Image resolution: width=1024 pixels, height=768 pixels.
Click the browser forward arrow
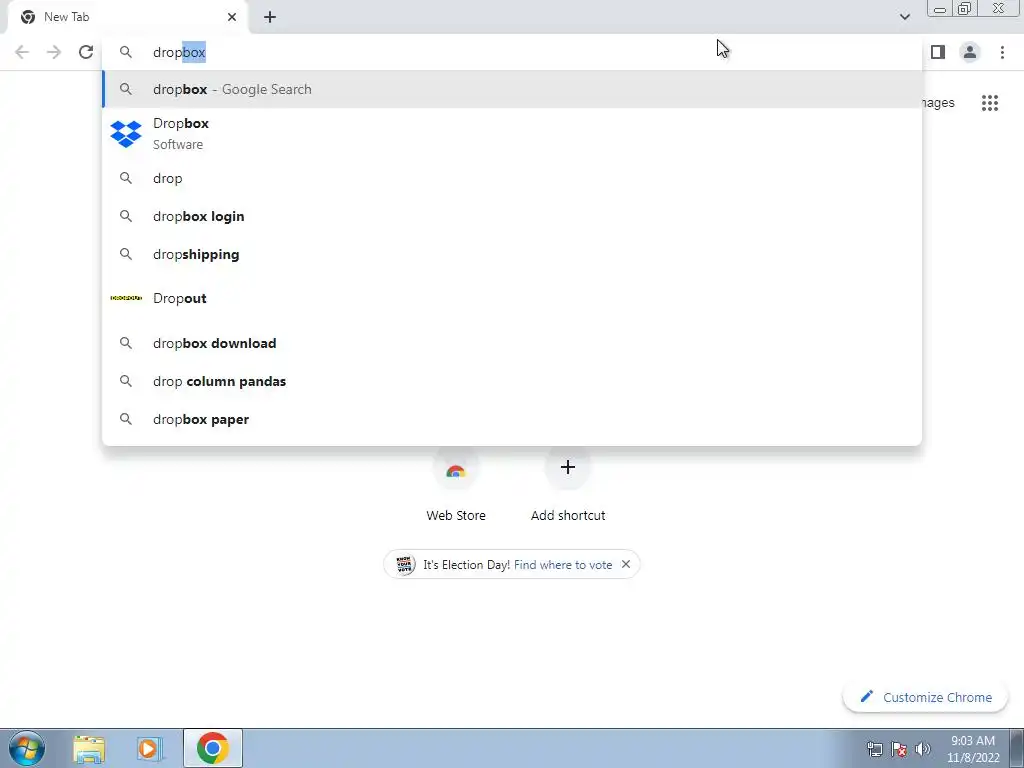(54, 52)
